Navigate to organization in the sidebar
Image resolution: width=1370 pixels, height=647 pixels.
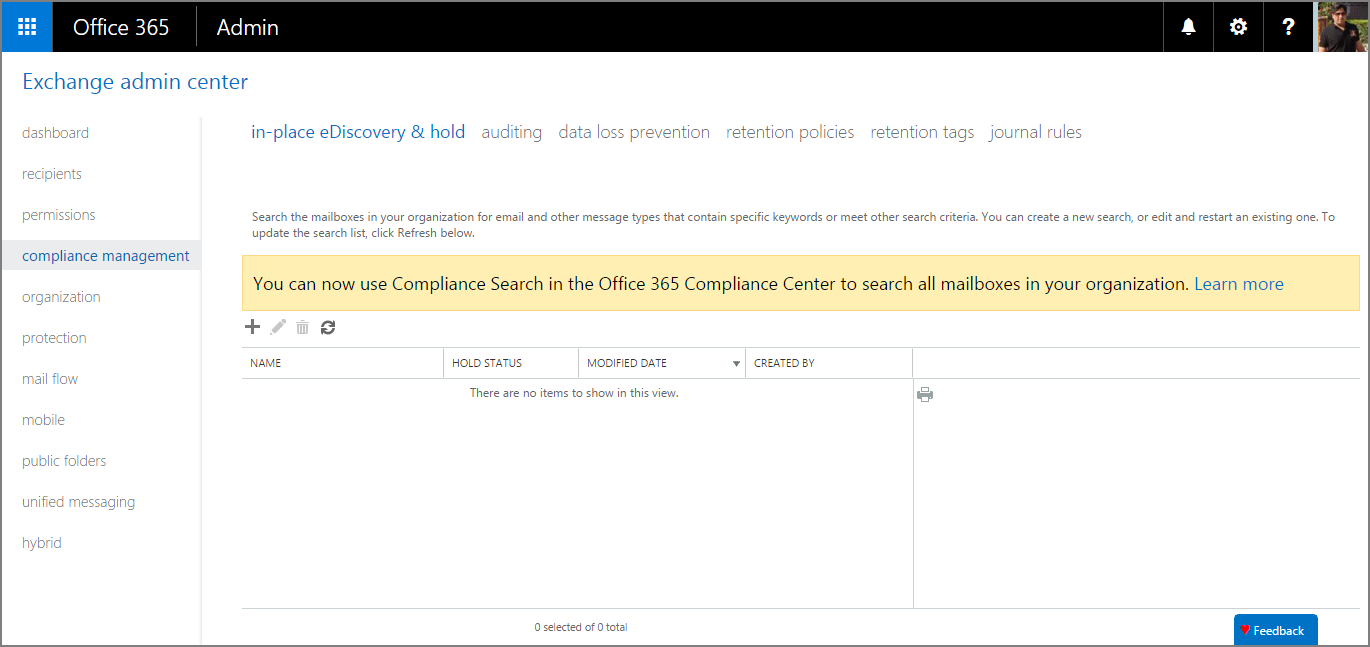coord(61,297)
